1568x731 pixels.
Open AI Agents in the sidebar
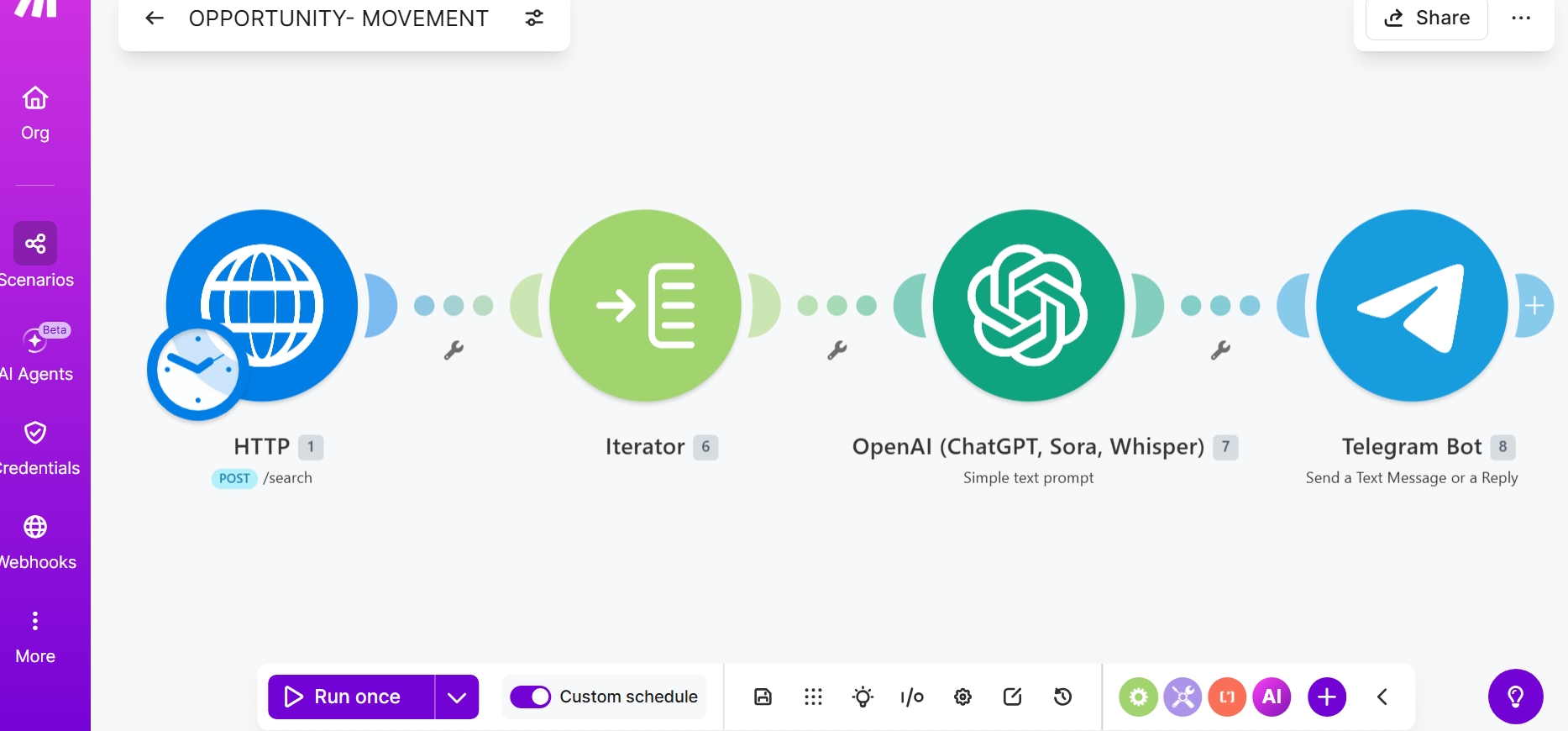click(35, 355)
